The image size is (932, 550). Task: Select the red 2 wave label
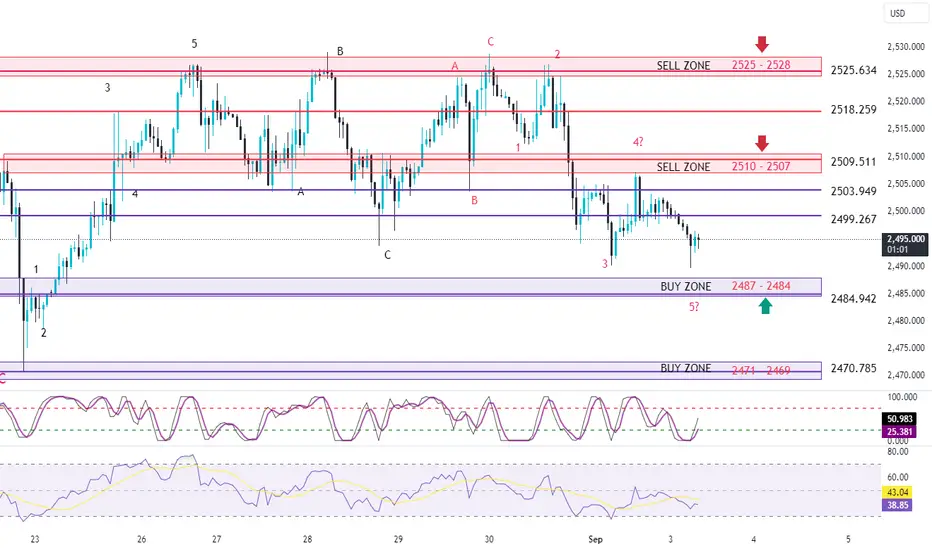pyautogui.click(x=558, y=54)
